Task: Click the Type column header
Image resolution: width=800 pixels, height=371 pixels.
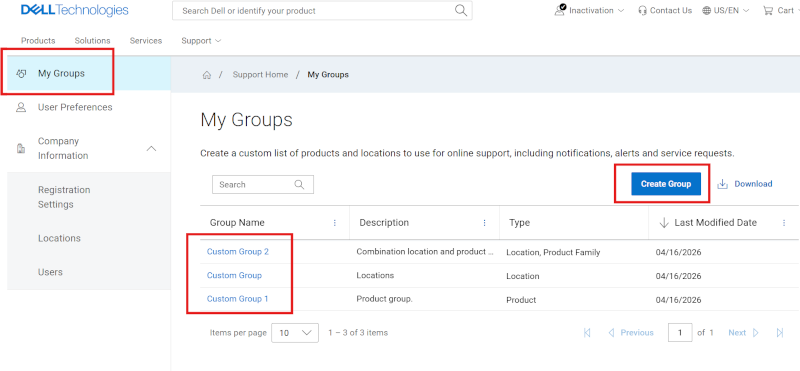Action: (x=519, y=223)
